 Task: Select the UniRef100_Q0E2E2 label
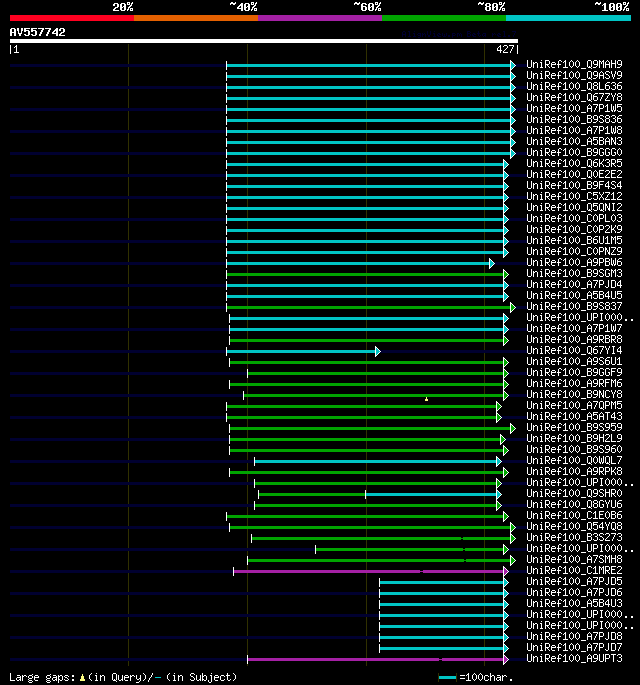pyautogui.click(x=574, y=174)
